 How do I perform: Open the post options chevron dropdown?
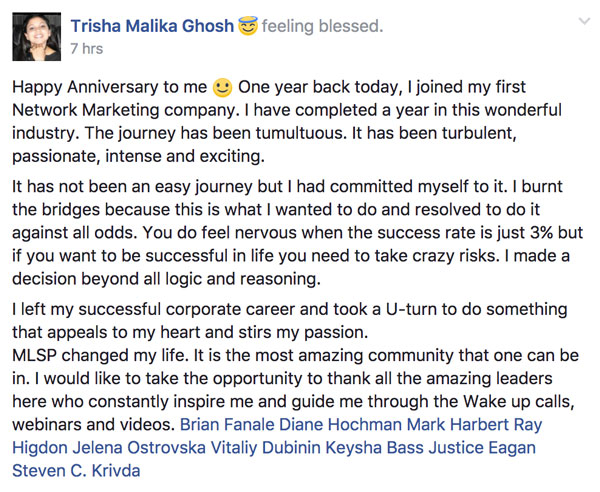coord(584,21)
